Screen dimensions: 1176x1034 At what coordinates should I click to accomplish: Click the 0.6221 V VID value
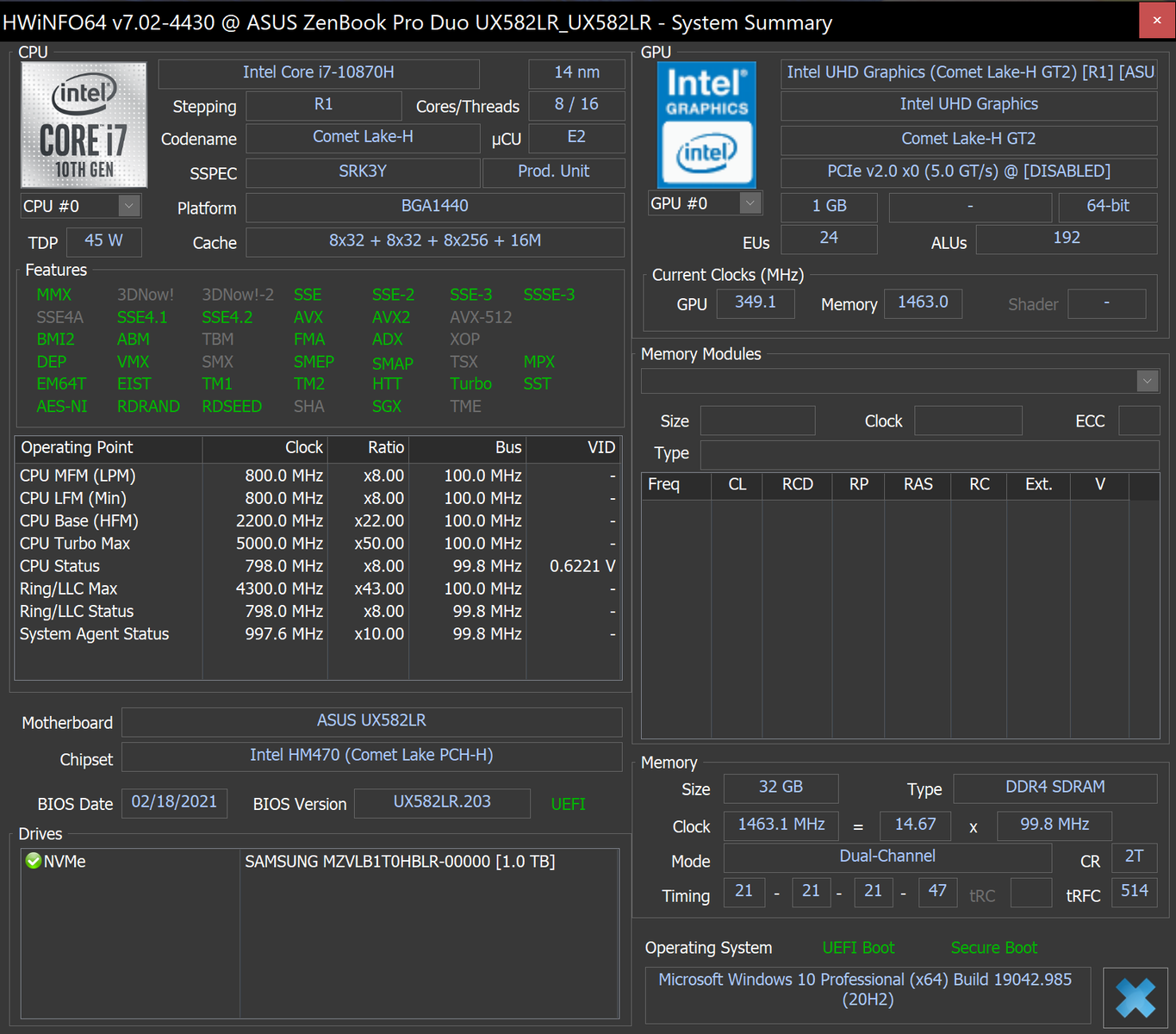(582, 566)
